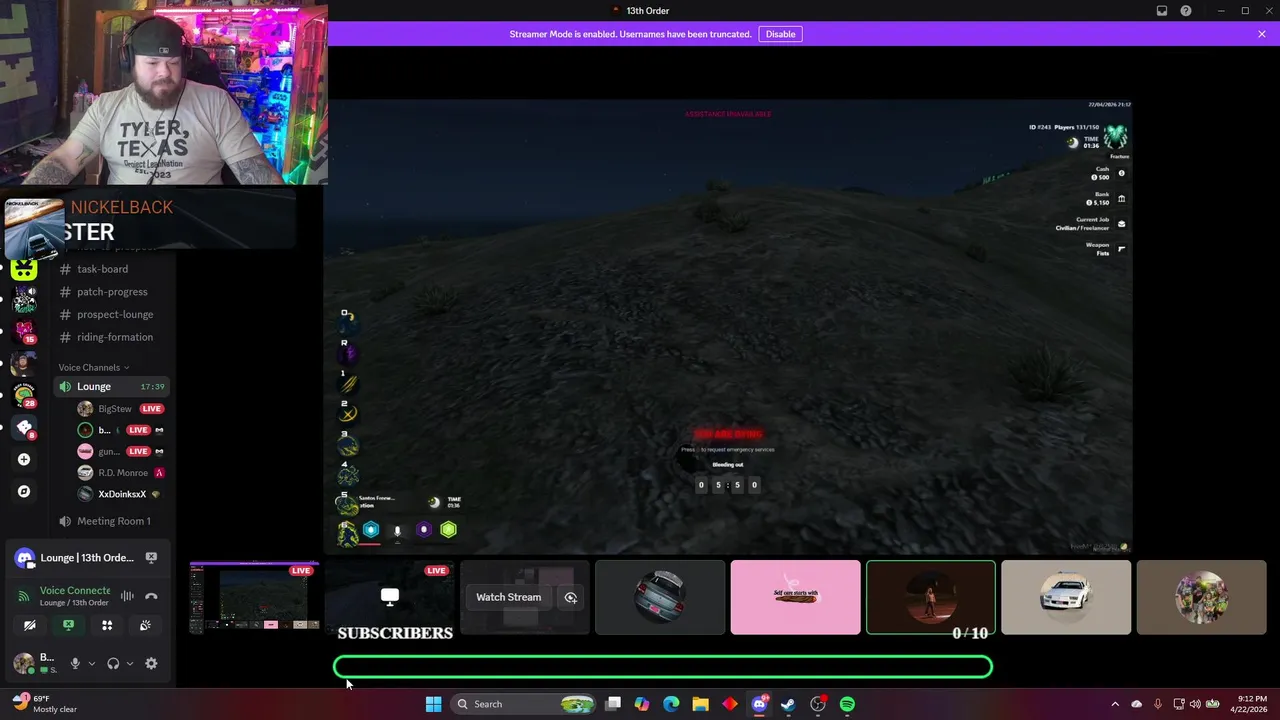Select the pink 'Self care' participant tile
Screen dimensions: 1280x720
[795, 597]
